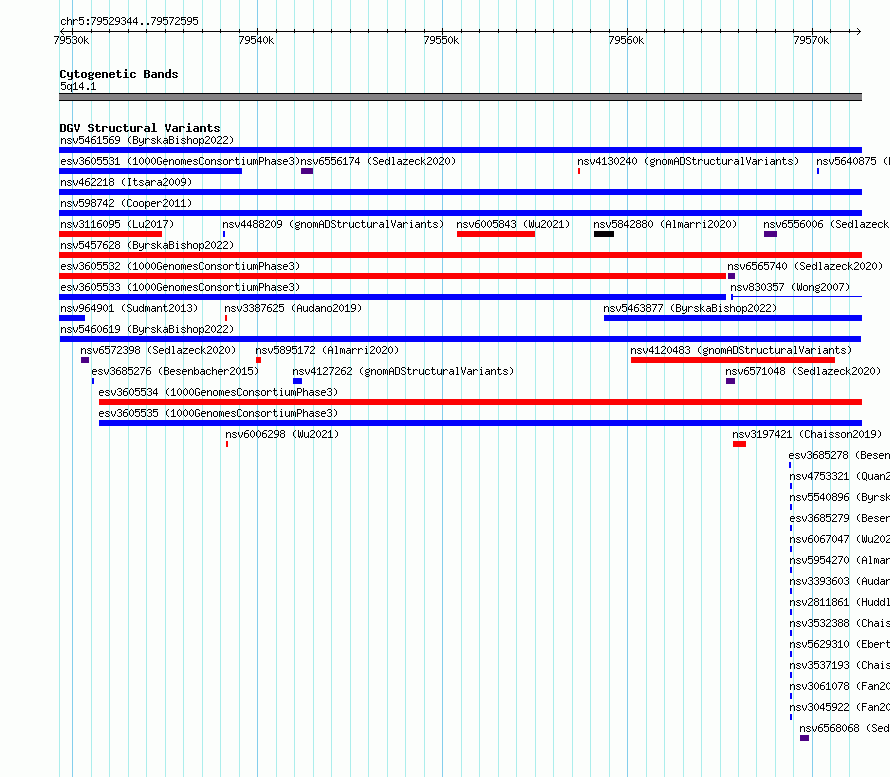Click the nsv3537193 variant label

click(839, 665)
